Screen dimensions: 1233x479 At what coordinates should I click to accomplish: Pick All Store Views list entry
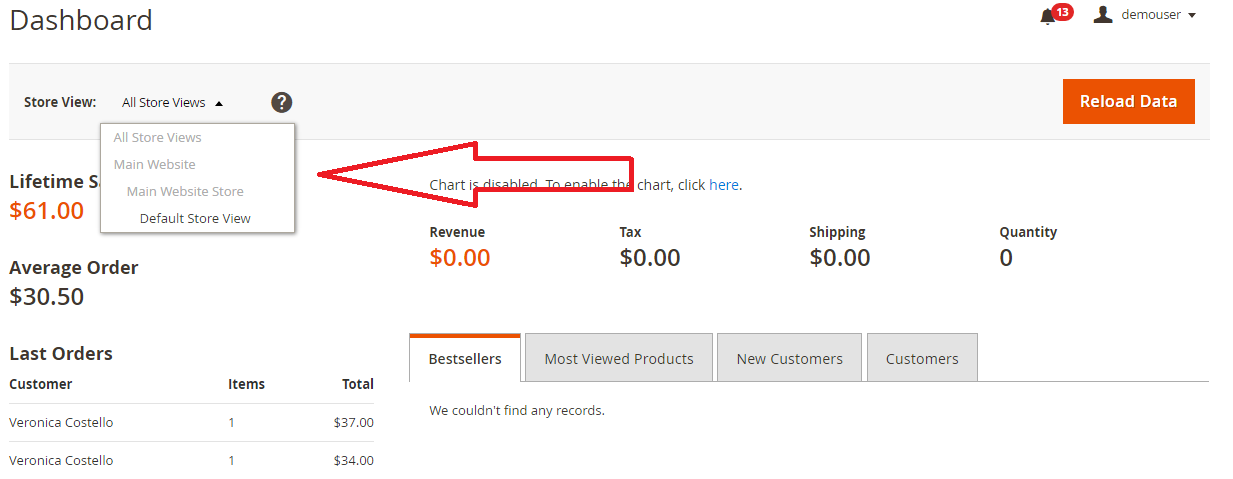[158, 137]
